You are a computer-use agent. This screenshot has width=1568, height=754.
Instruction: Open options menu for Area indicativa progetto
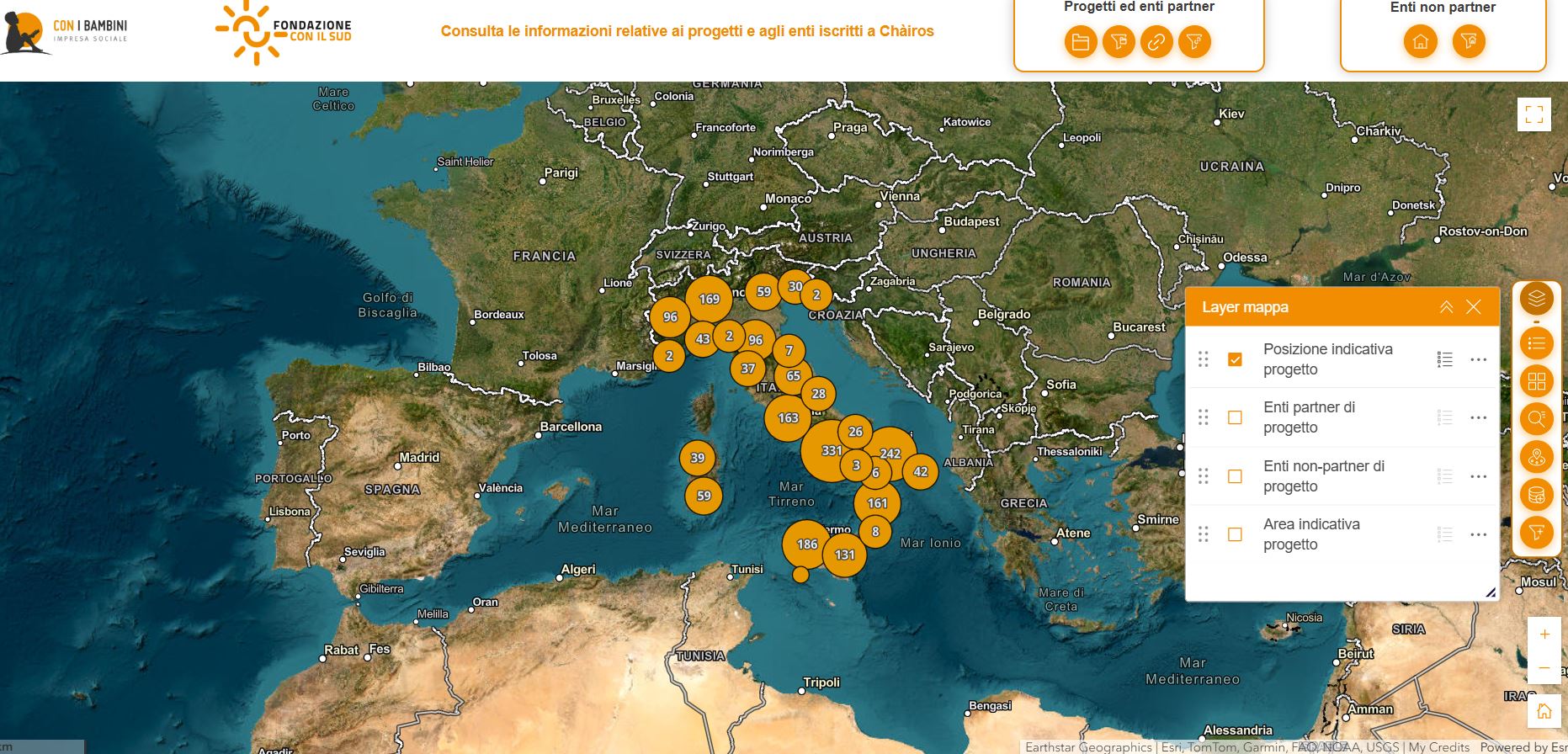(1478, 534)
